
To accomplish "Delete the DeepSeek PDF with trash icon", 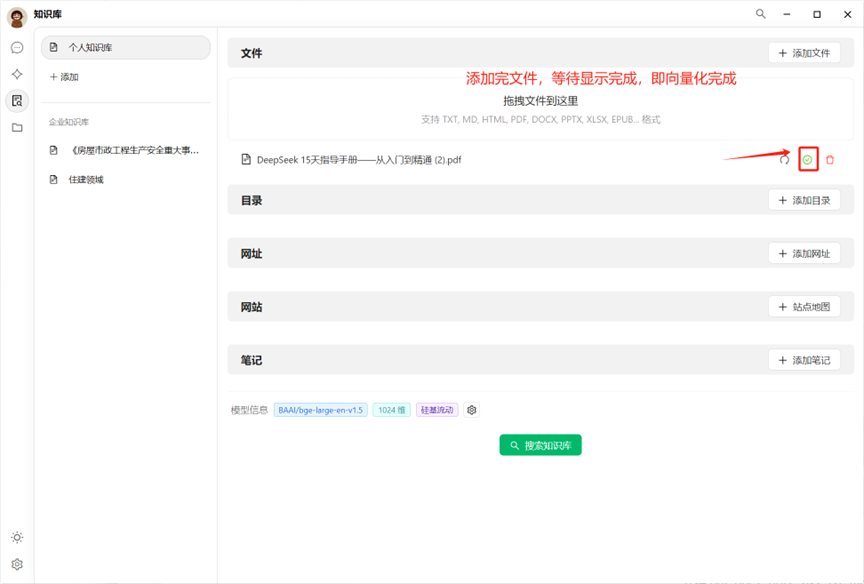I will pos(830,160).
